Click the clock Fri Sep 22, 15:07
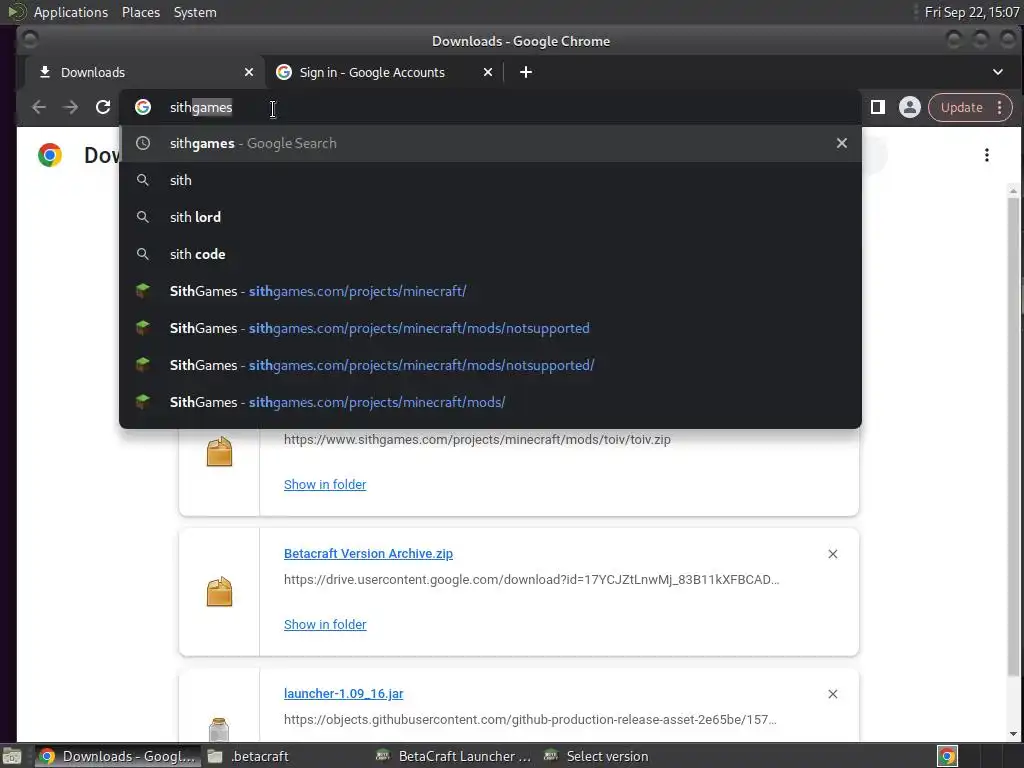The width and height of the screenshot is (1024, 768). tap(972, 12)
